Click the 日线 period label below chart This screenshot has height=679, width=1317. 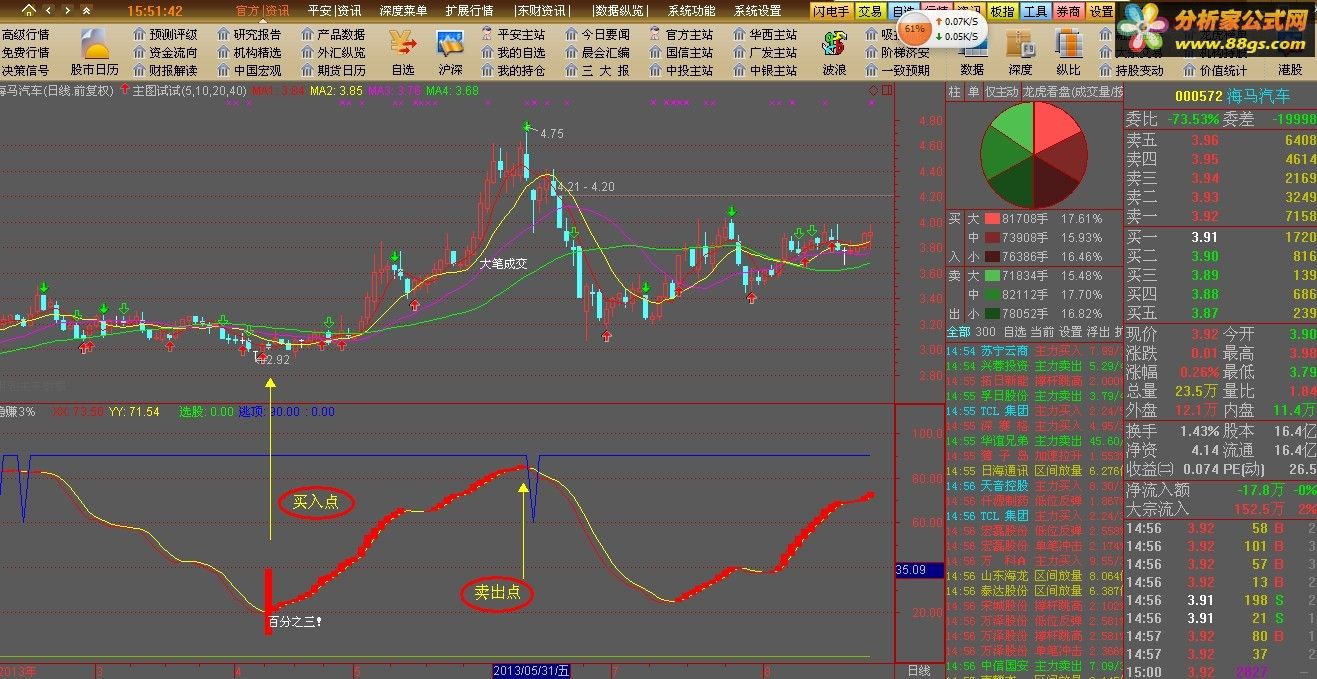click(x=918, y=670)
